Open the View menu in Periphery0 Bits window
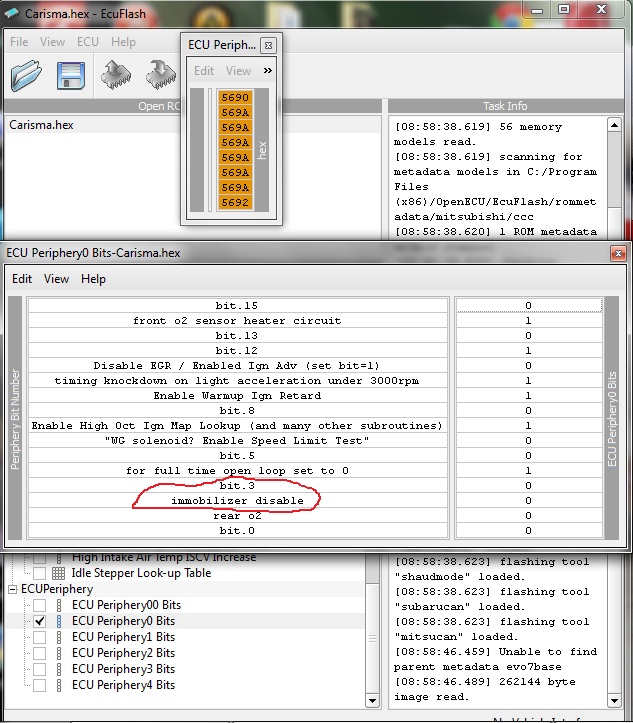This screenshot has height=723, width=633. (x=57, y=279)
